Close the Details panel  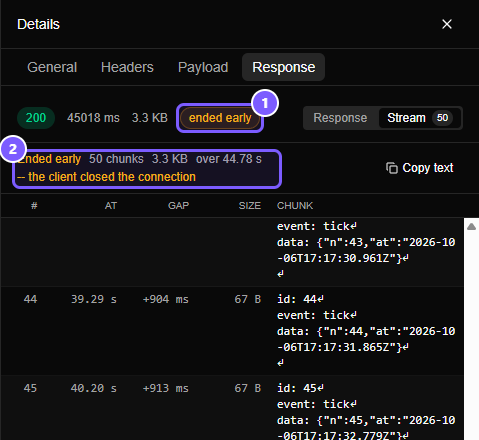447,24
